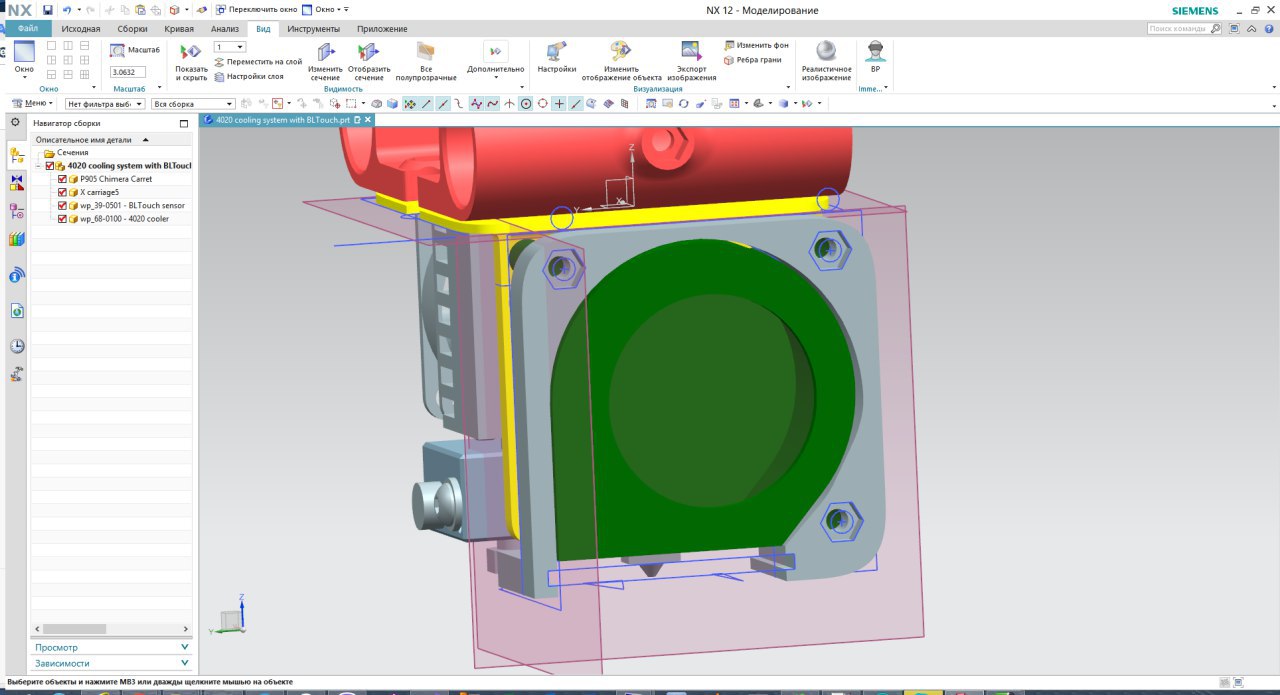Switch to the Анализ ribbon tab
The width and height of the screenshot is (1280, 695).
[x=225, y=29]
